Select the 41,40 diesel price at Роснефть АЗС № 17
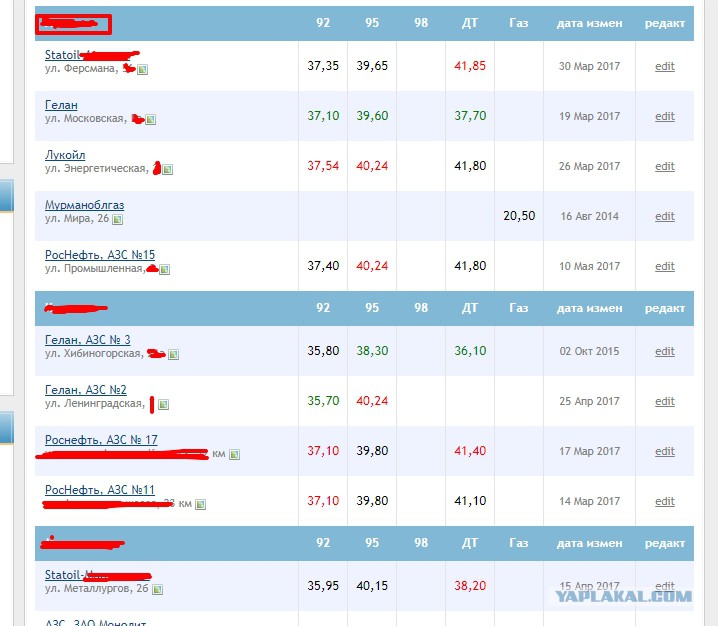Image resolution: width=718 pixels, height=626 pixels. (470, 451)
